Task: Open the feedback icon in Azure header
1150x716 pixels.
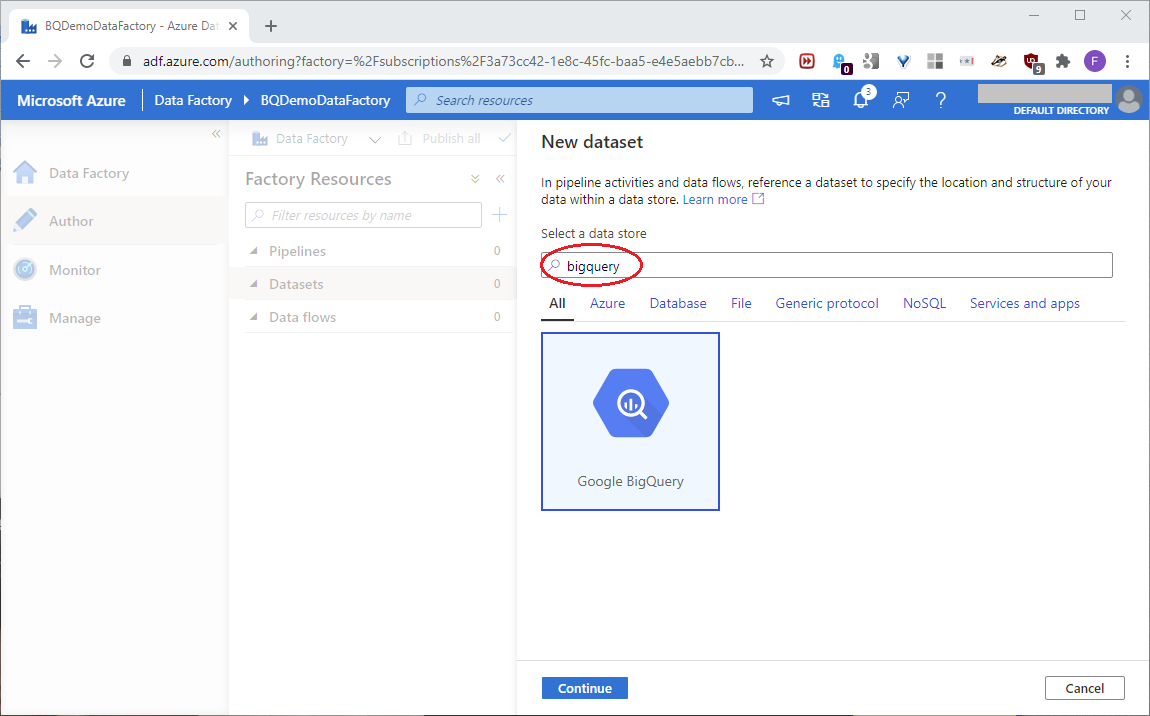Action: [x=900, y=100]
